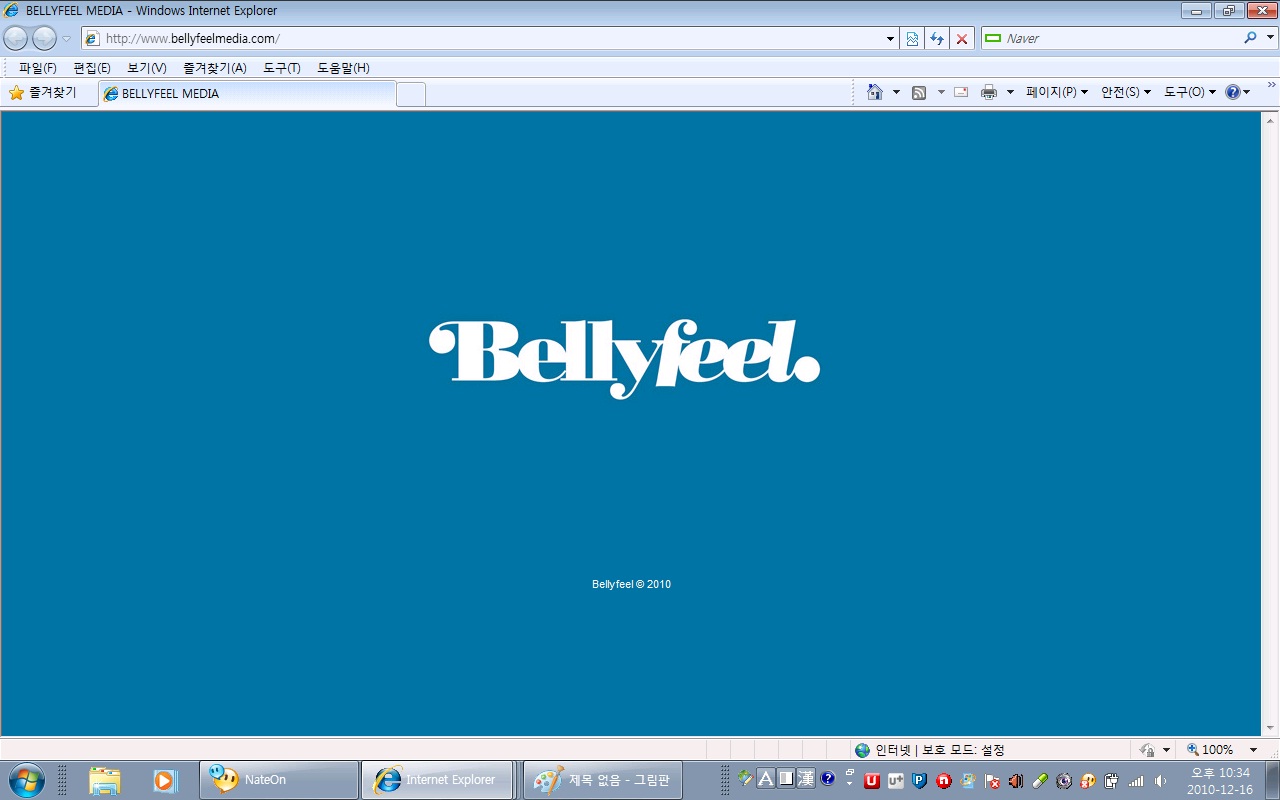Click the vertical scrollbar down arrow
The width and height of the screenshot is (1280, 800).
tap(1270, 727)
